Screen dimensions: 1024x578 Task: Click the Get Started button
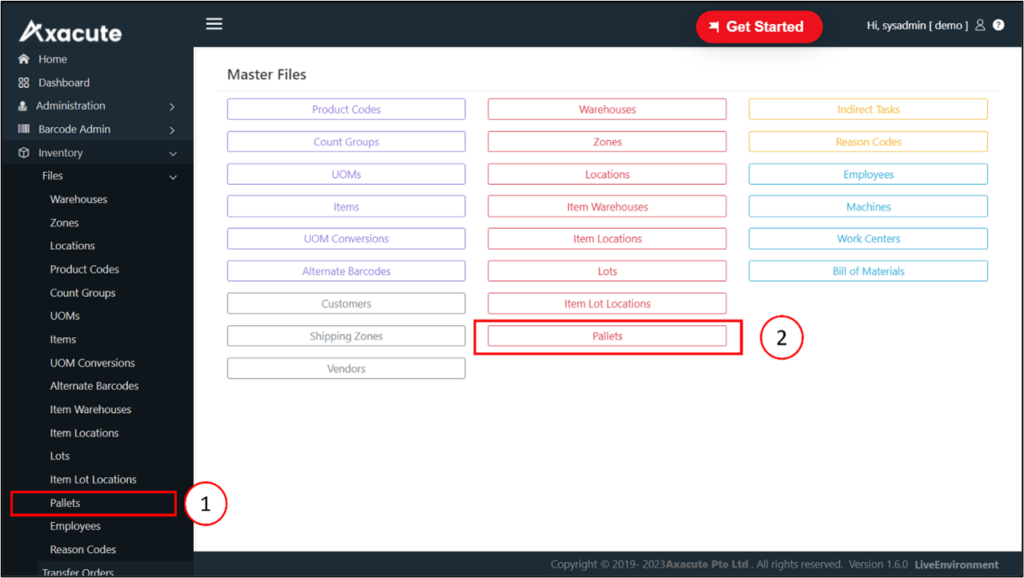pyautogui.click(x=759, y=27)
